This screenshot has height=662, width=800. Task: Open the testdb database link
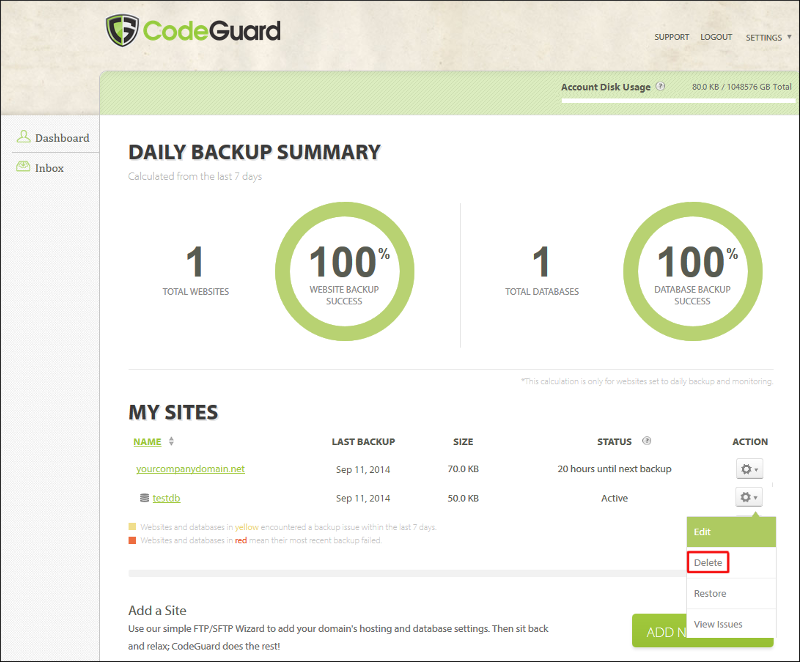tap(166, 498)
